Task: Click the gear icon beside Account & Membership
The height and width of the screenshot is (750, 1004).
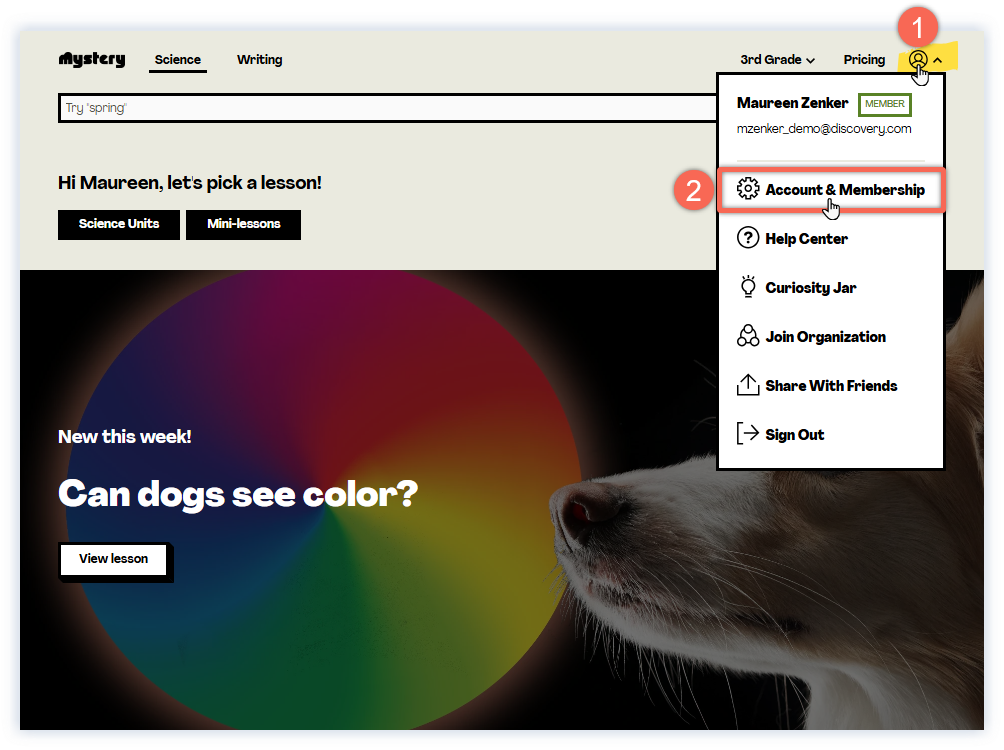Action: point(748,189)
